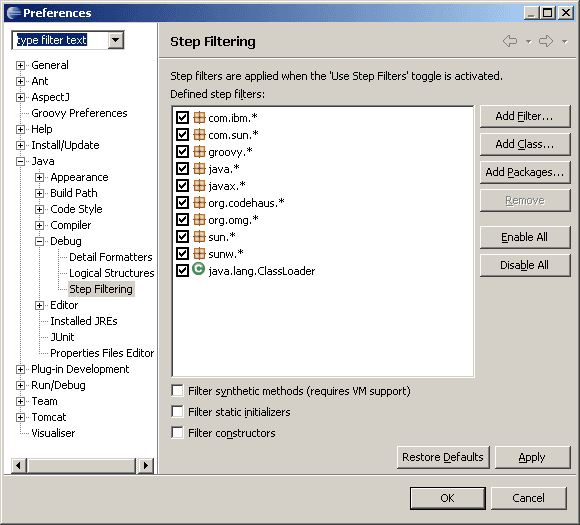
Task: Click the Eclipse icon in the title bar
Action: [13, 13]
